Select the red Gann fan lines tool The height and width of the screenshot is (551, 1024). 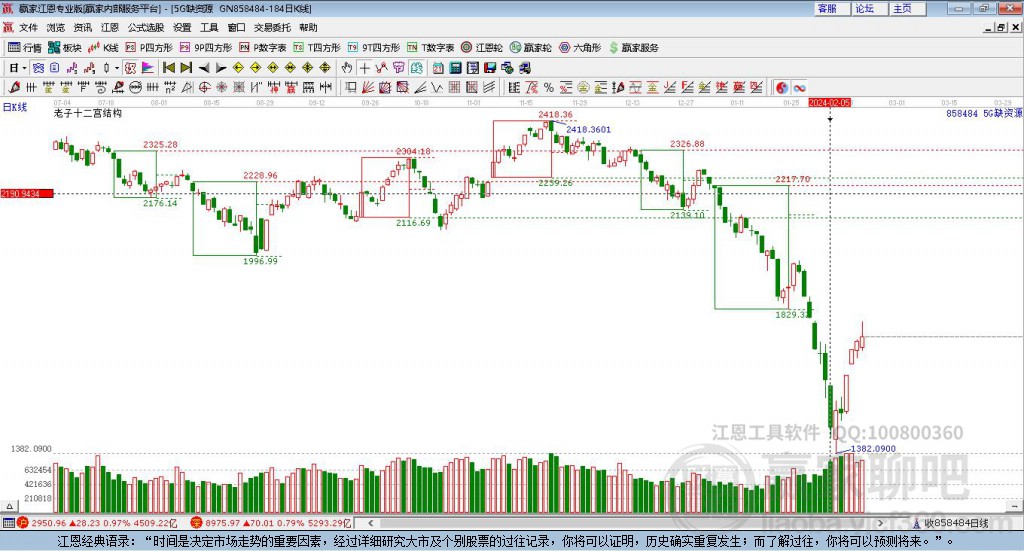368,87
